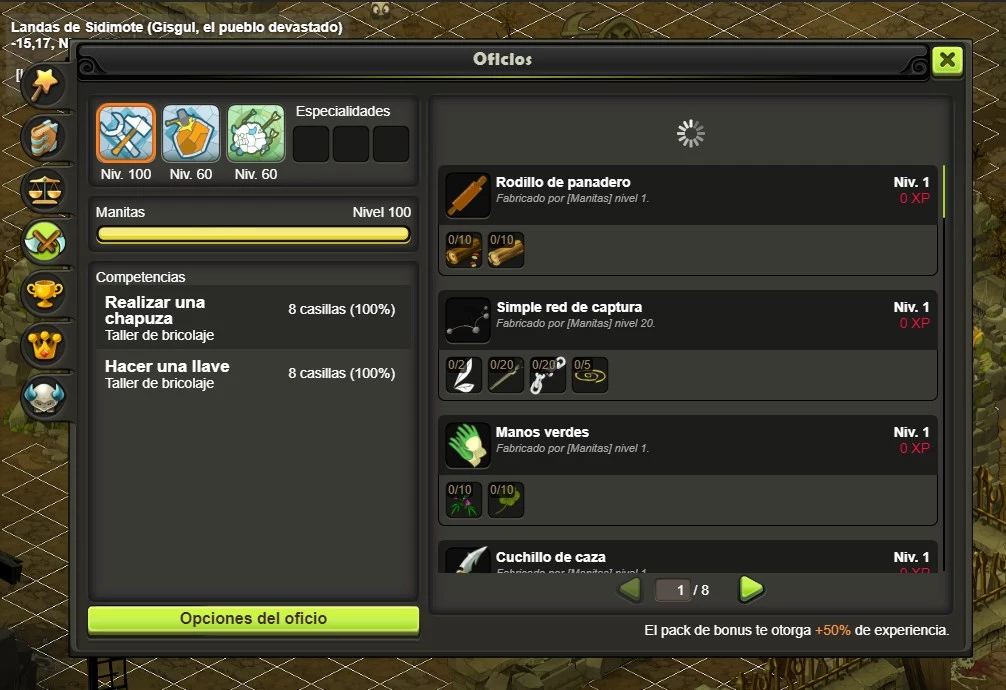Screen dimensions: 1006x690
Task: Click the recipe page number field
Action: (x=673, y=590)
